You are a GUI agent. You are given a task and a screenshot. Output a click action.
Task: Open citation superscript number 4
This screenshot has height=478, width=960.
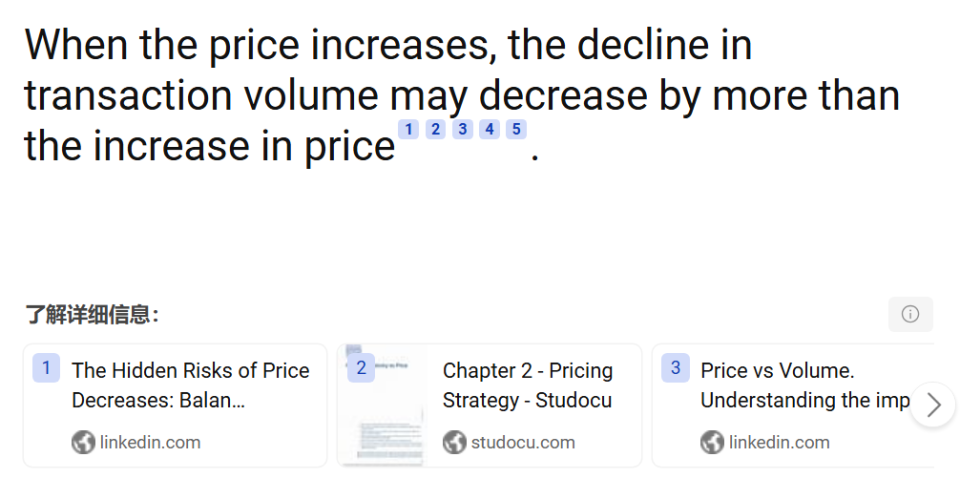489,129
